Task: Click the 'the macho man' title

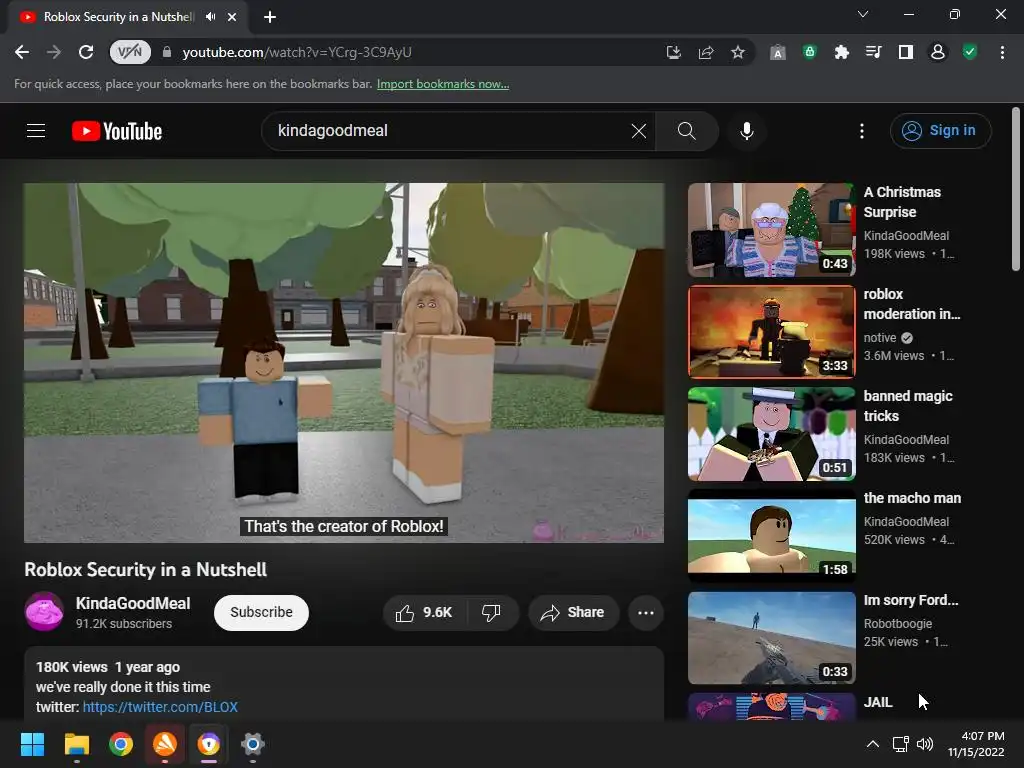Action: [912, 498]
